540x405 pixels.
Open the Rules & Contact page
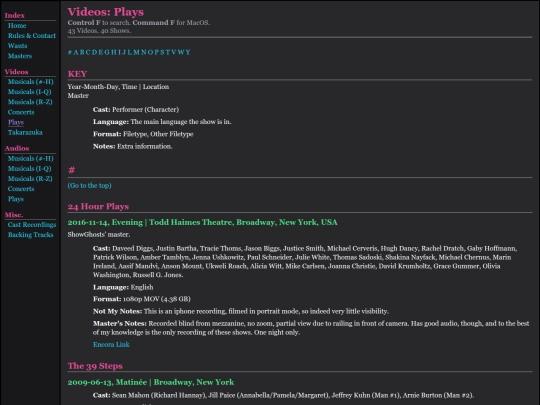point(32,35)
